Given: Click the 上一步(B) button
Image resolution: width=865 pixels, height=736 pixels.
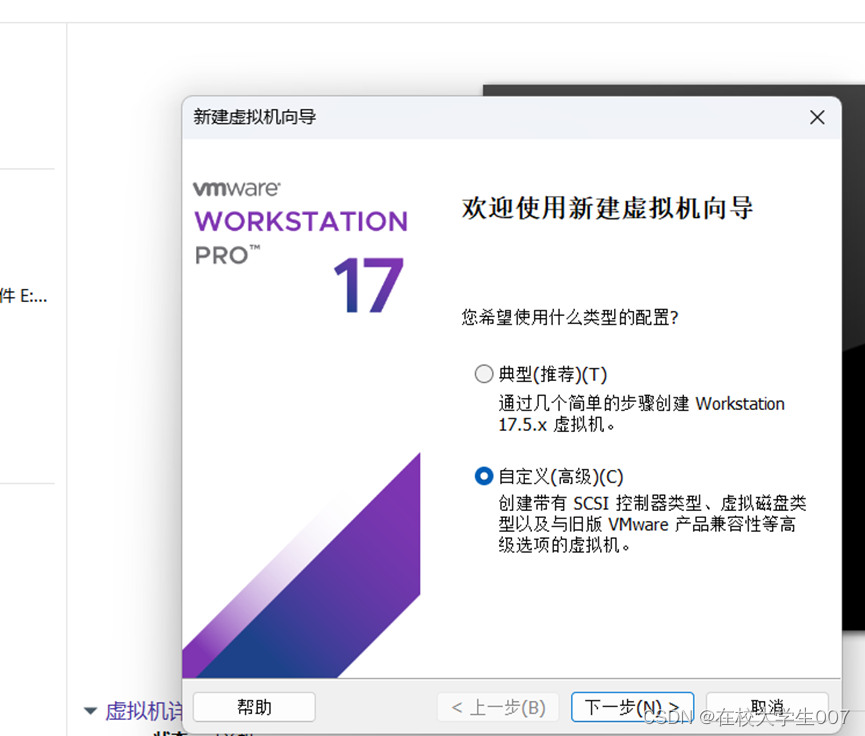Looking at the screenshot, I should tap(498, 707).
